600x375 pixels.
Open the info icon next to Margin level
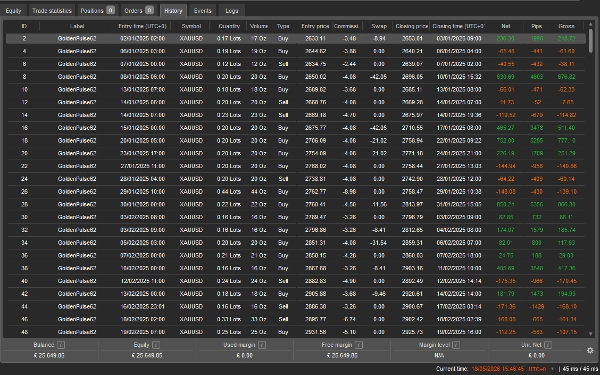tap(456, 345)
